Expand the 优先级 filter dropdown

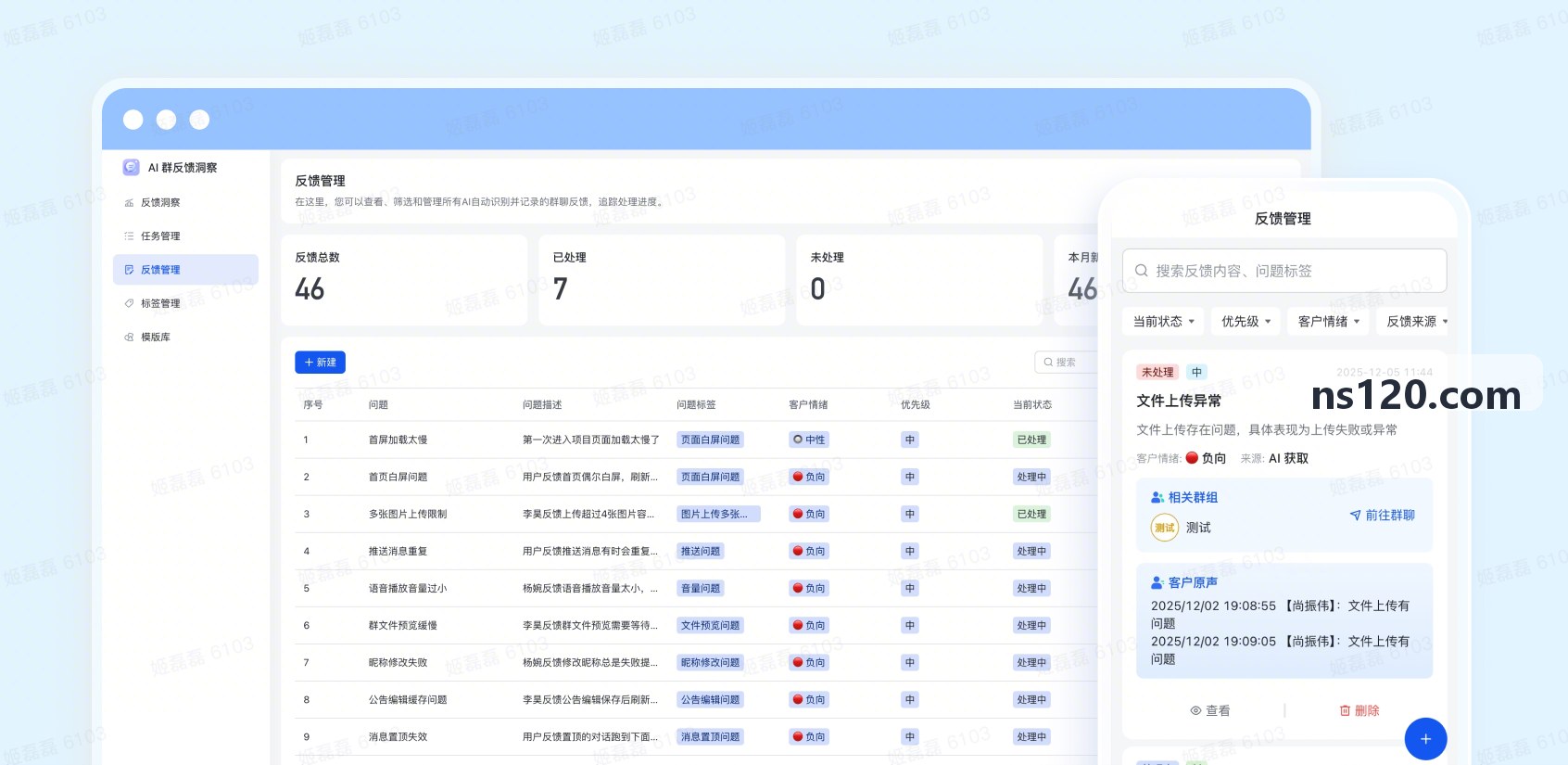point(1246,322)
